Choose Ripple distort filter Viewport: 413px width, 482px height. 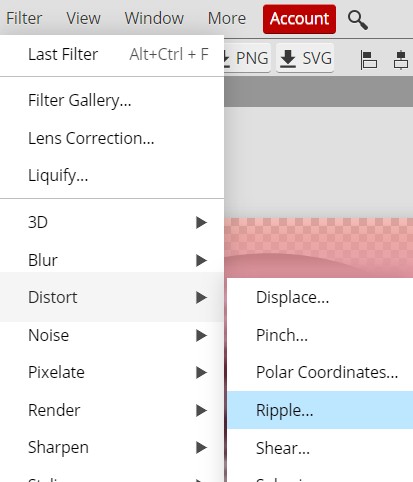click(x=320, y=410)
